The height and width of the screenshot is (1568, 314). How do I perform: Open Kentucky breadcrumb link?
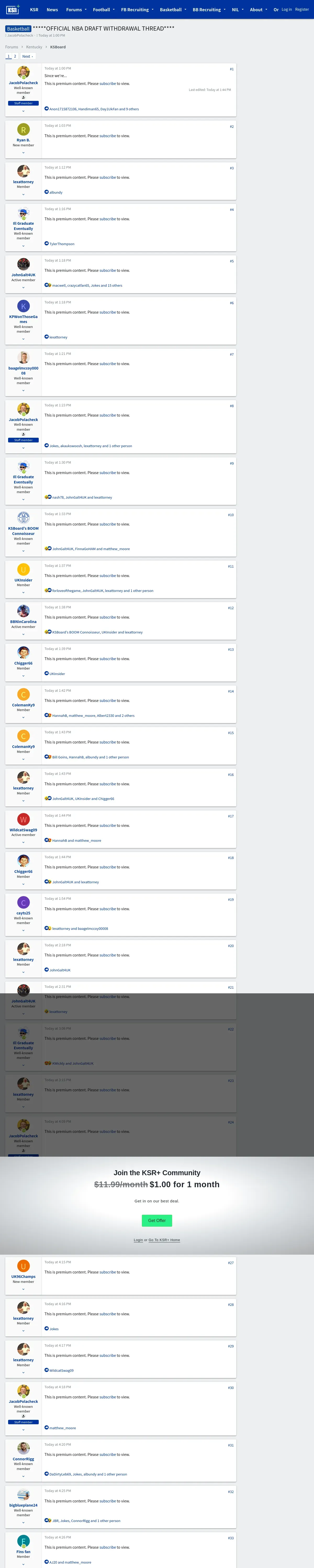coord(34,47)
